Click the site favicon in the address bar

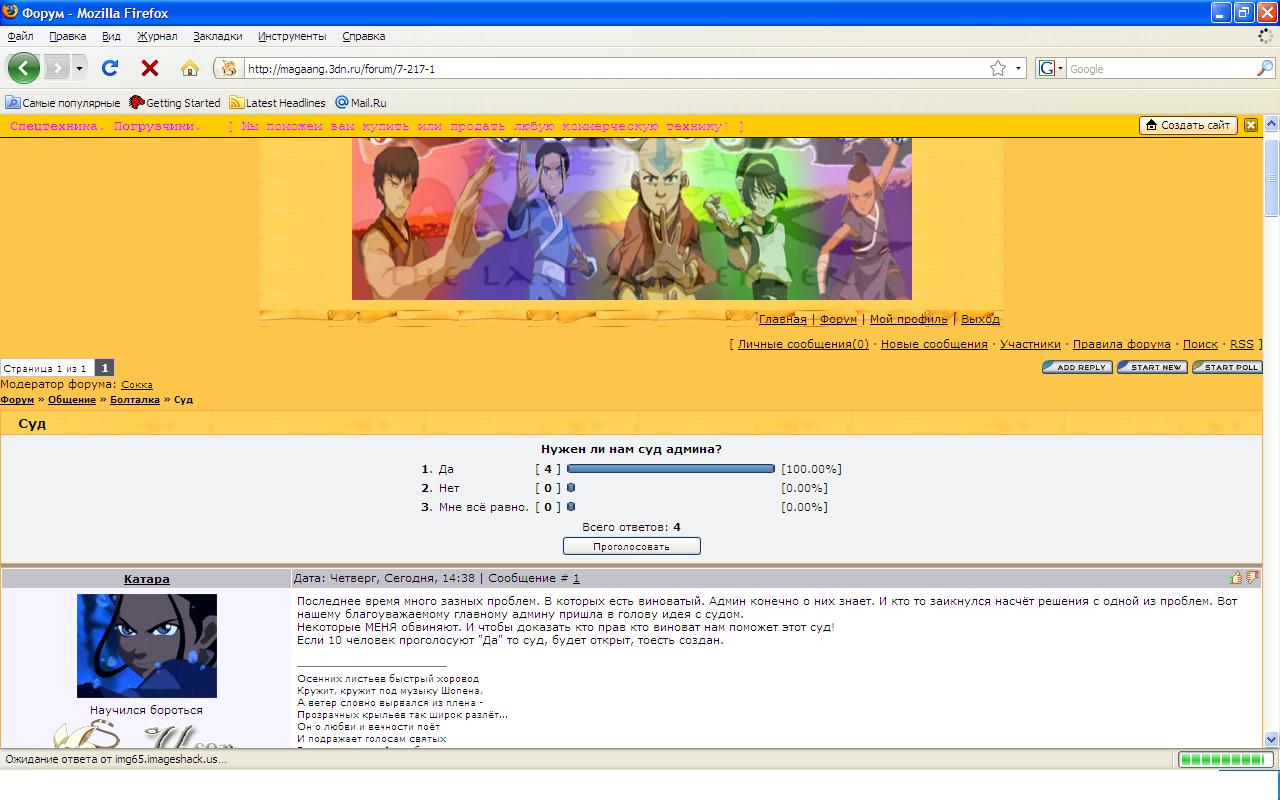pyautogui.click(x=229, y=68)
